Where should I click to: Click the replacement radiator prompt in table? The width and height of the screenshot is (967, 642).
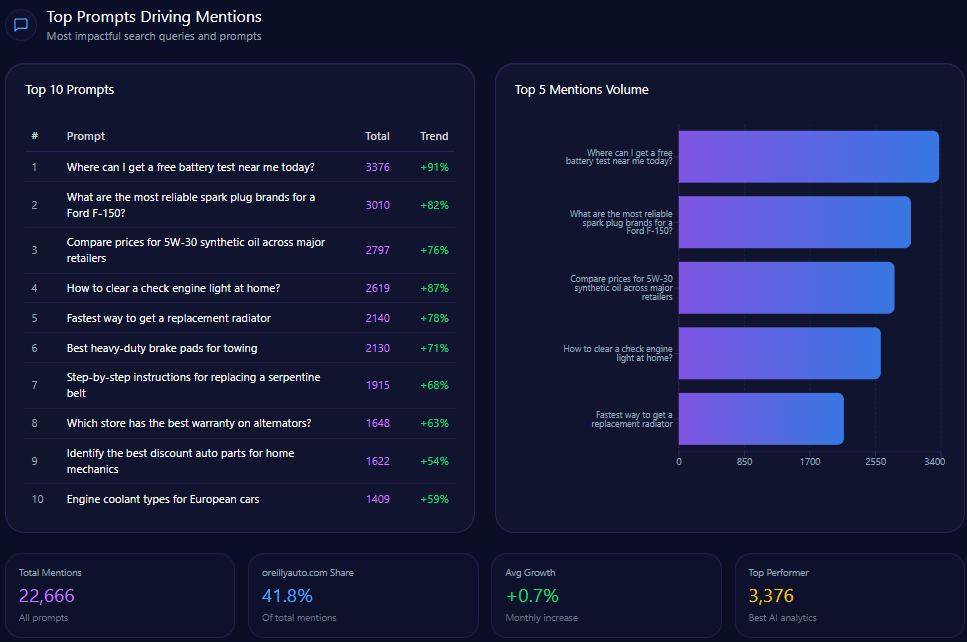[168, 318]
